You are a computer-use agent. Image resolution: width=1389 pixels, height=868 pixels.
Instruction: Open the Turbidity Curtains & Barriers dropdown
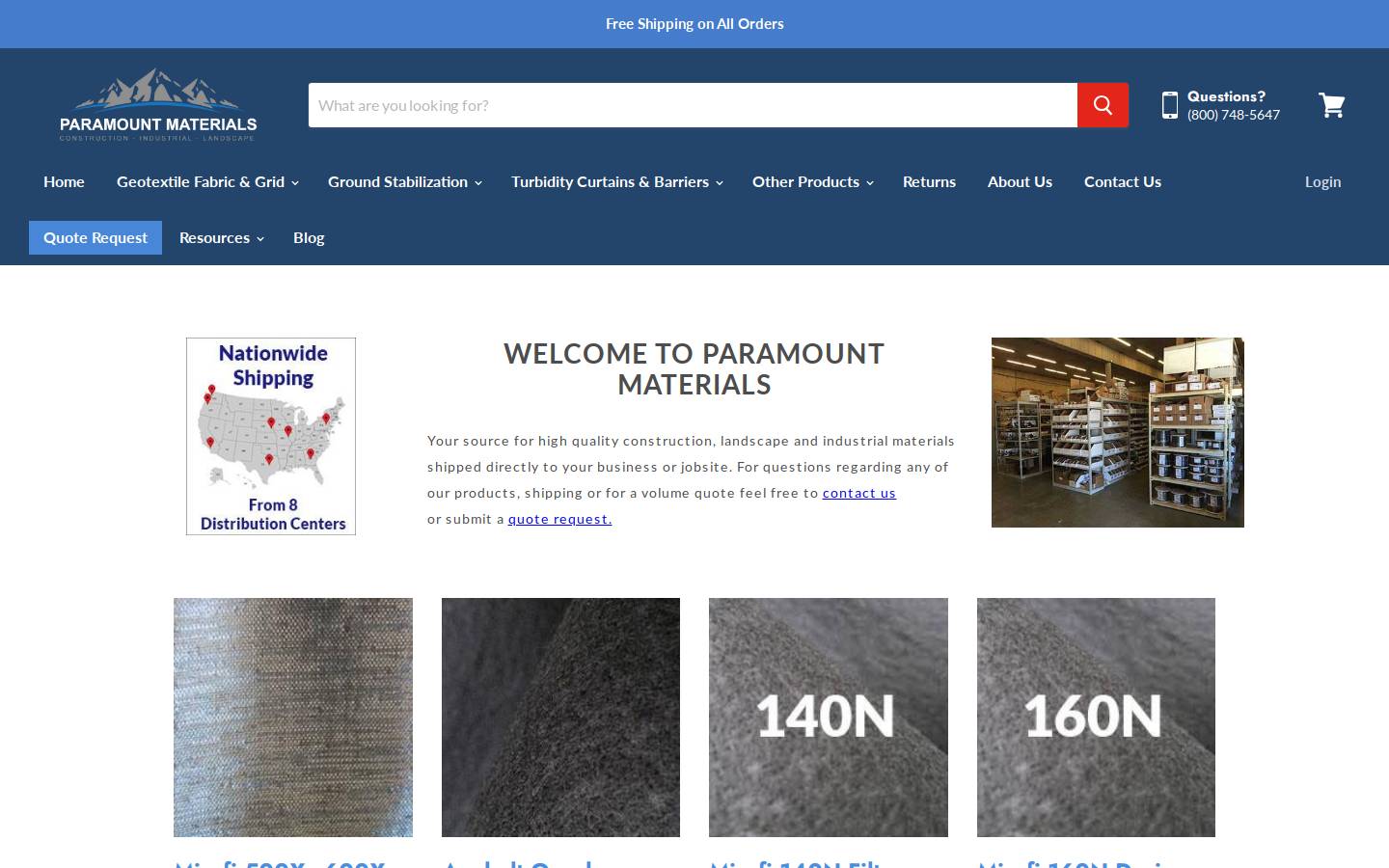pyautogui.click(x=616, y=181)
